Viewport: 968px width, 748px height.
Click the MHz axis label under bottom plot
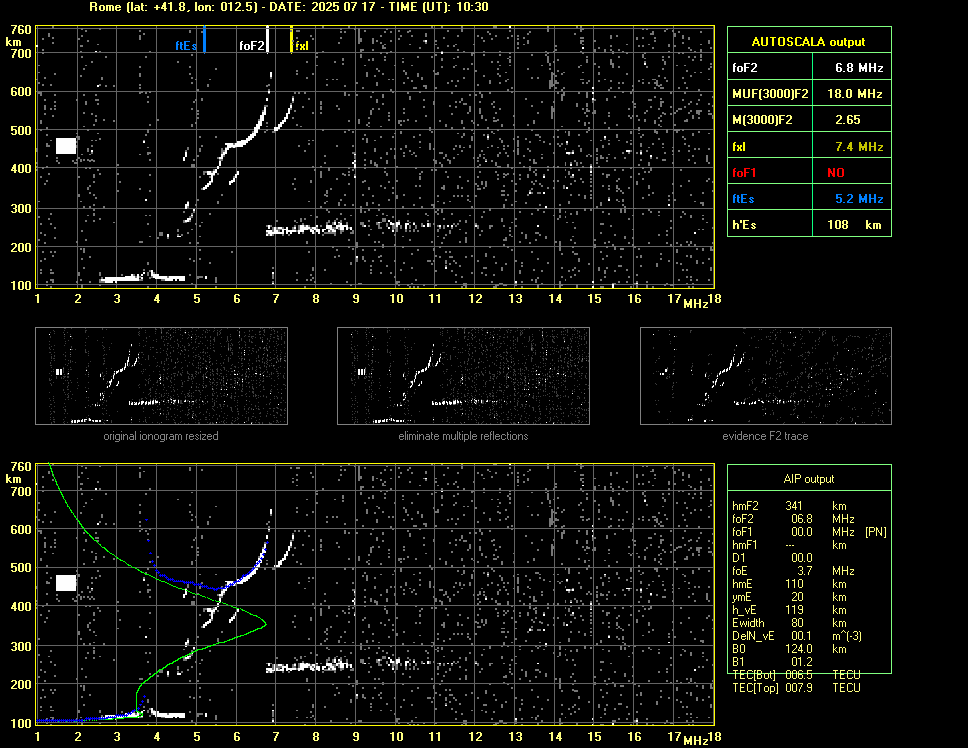[695, 741]
